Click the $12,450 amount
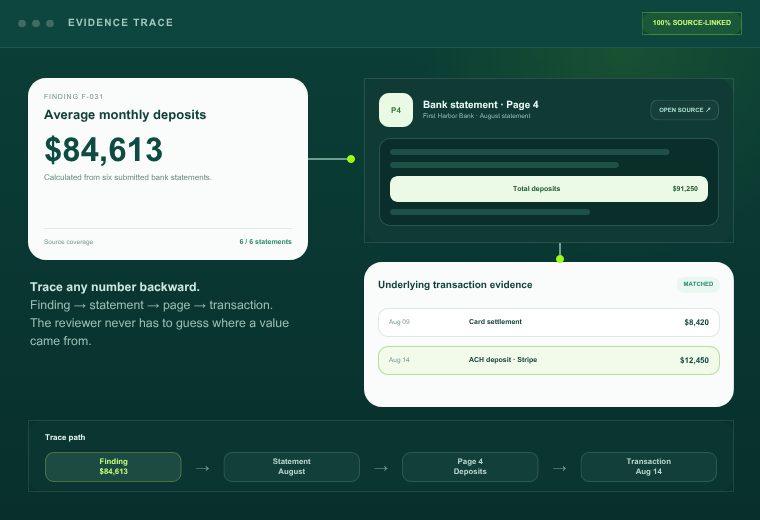The height and width of the screenshot is (520, 760). 694,360
